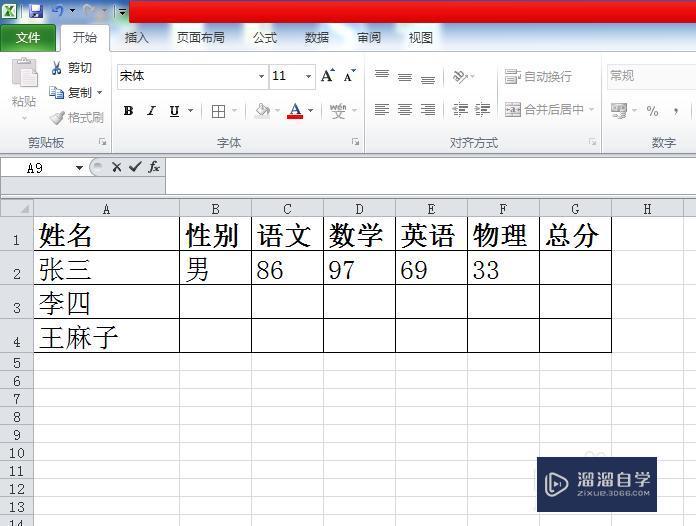Toggle 自动换行 wrap text
696x526 pixels.
(538, 76)
